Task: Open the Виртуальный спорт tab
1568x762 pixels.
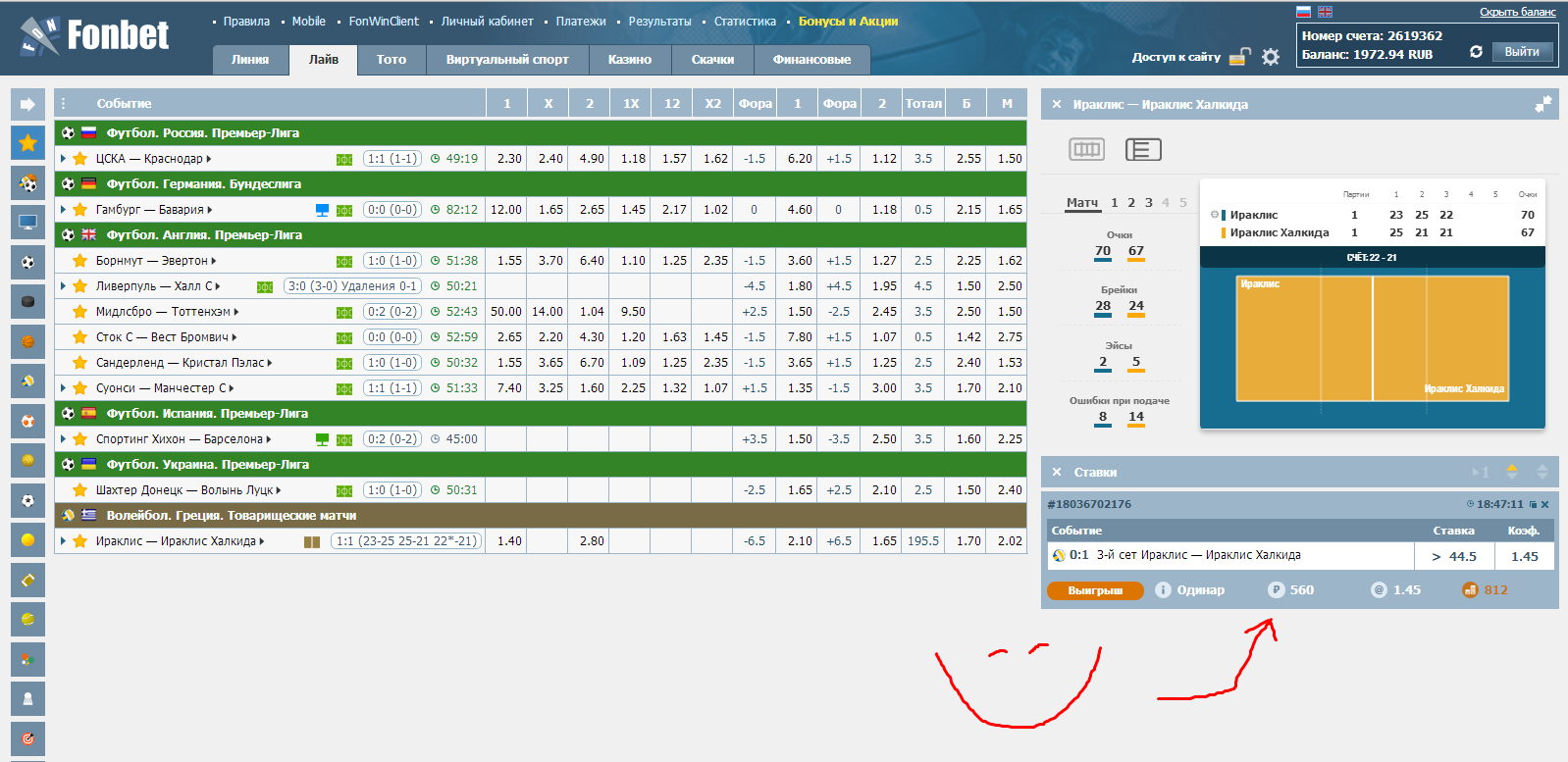Action: tap(507, 60)
